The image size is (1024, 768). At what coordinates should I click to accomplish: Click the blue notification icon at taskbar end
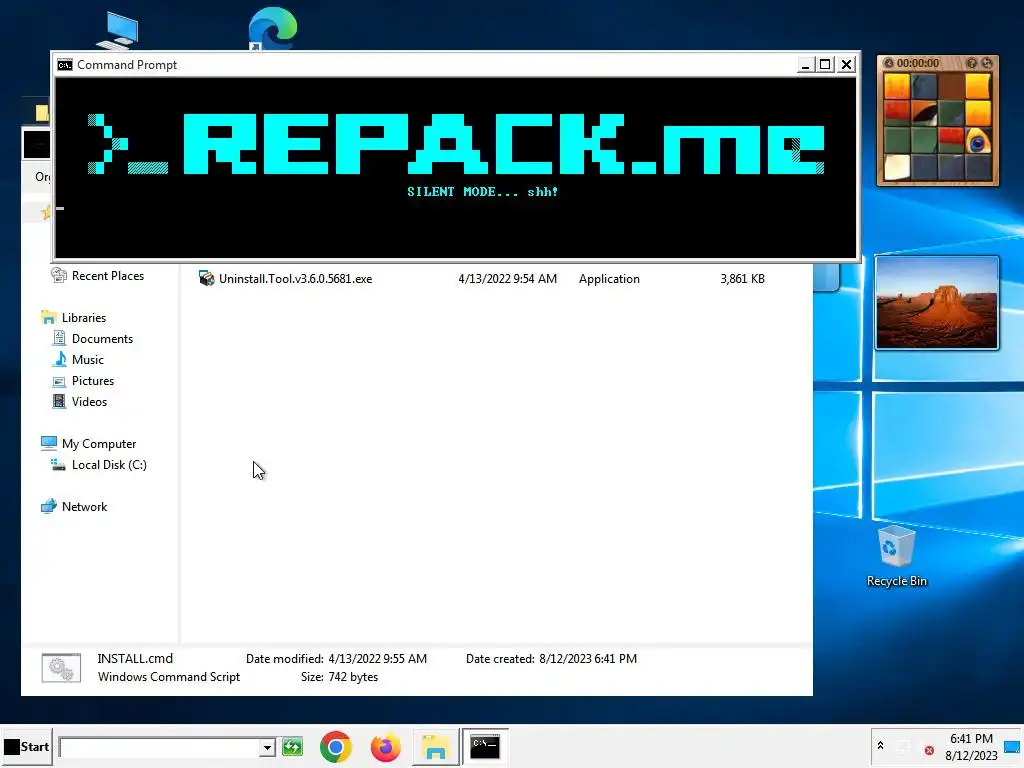tap(1012, 746)
